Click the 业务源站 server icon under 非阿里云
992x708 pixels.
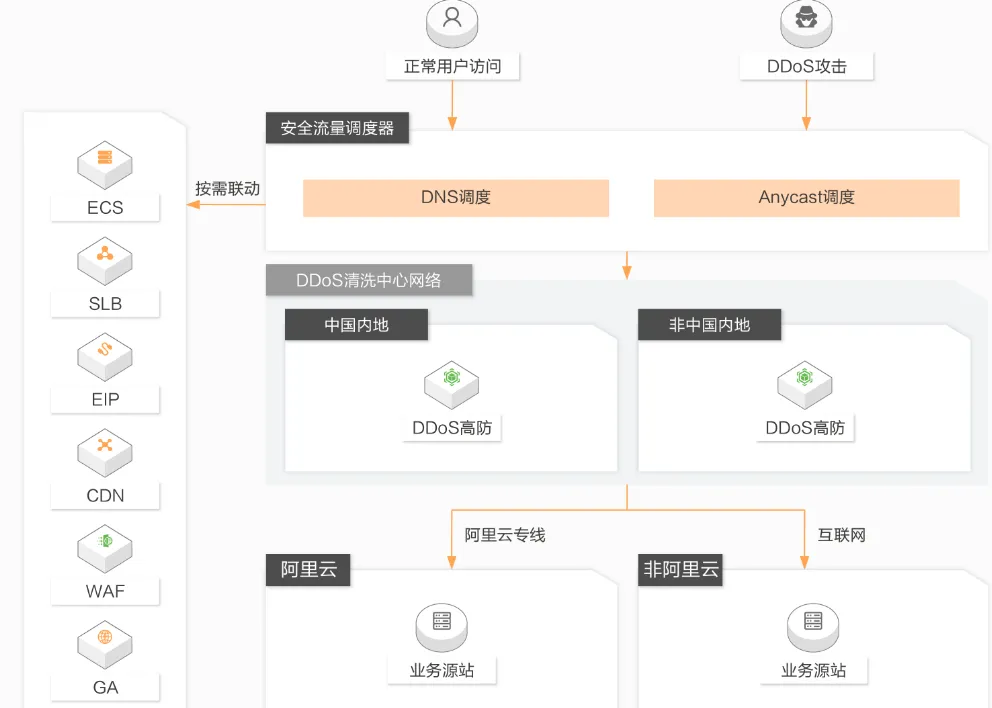coord(812,626)
